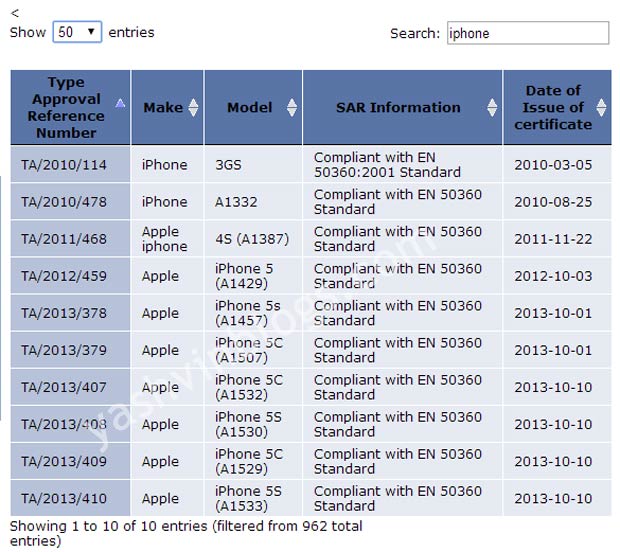Viewport: 620px width, 552px height.
Task: Click the SAR Information header label
Action: click(x=397, y=108)
